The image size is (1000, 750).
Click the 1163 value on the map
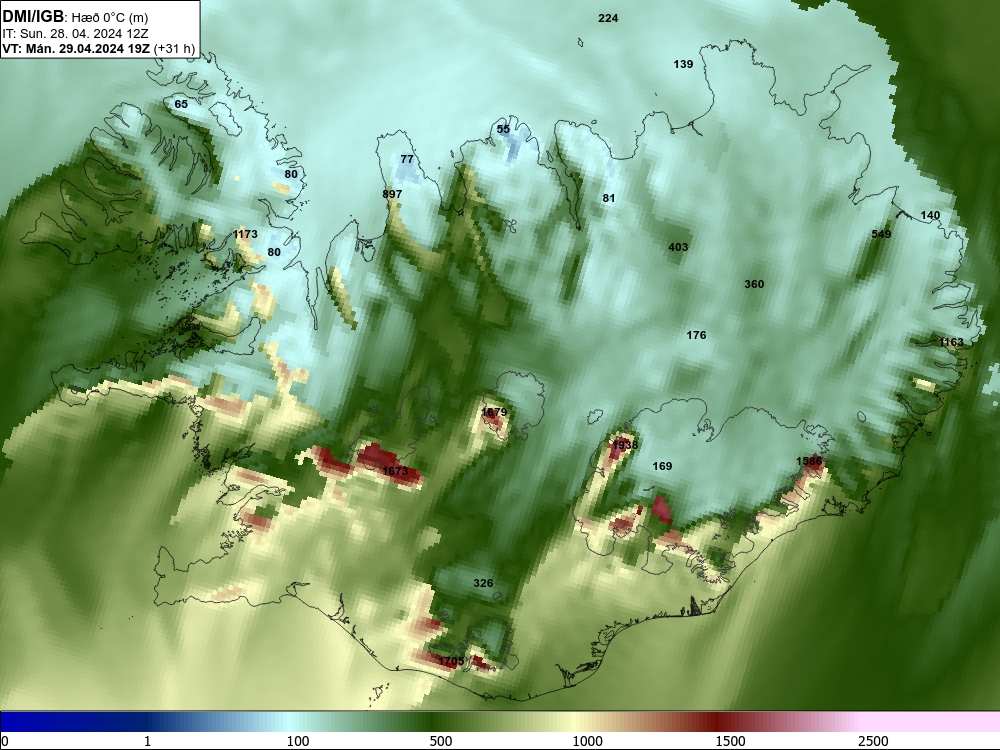coord(951,342)
